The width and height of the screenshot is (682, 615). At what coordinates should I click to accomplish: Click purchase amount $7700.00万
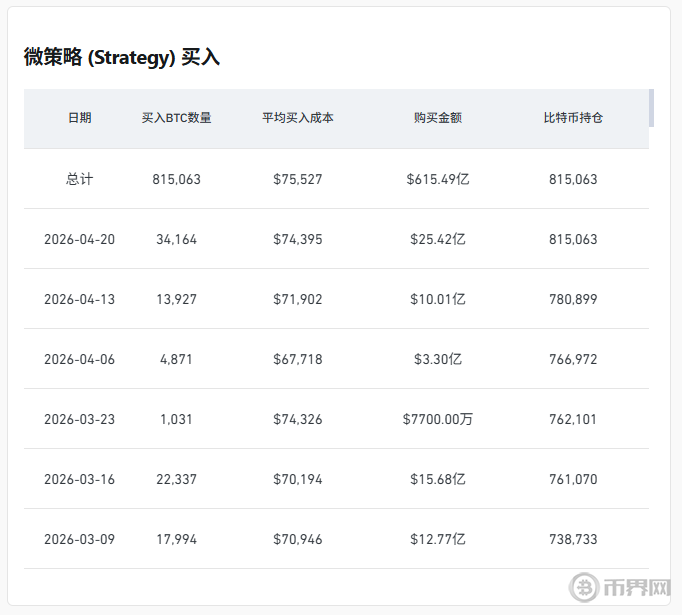click(438, 419)
